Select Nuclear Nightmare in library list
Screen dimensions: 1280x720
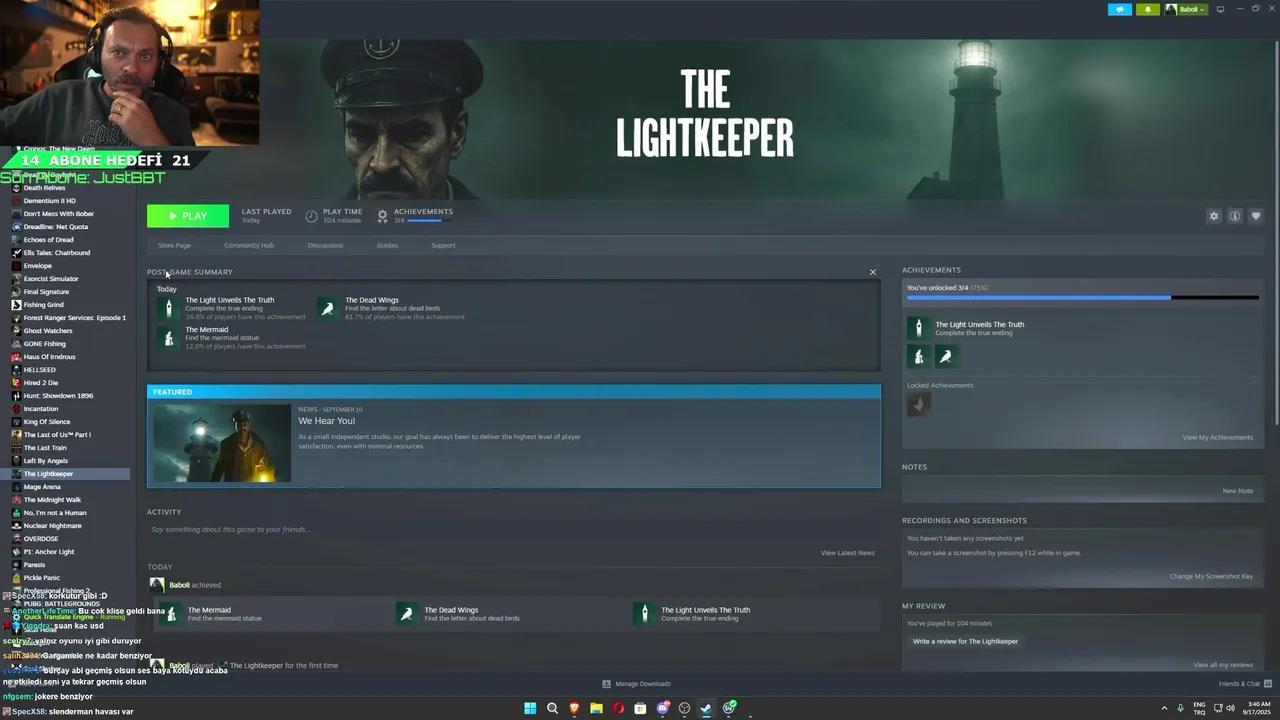click(x=52, y=526)
